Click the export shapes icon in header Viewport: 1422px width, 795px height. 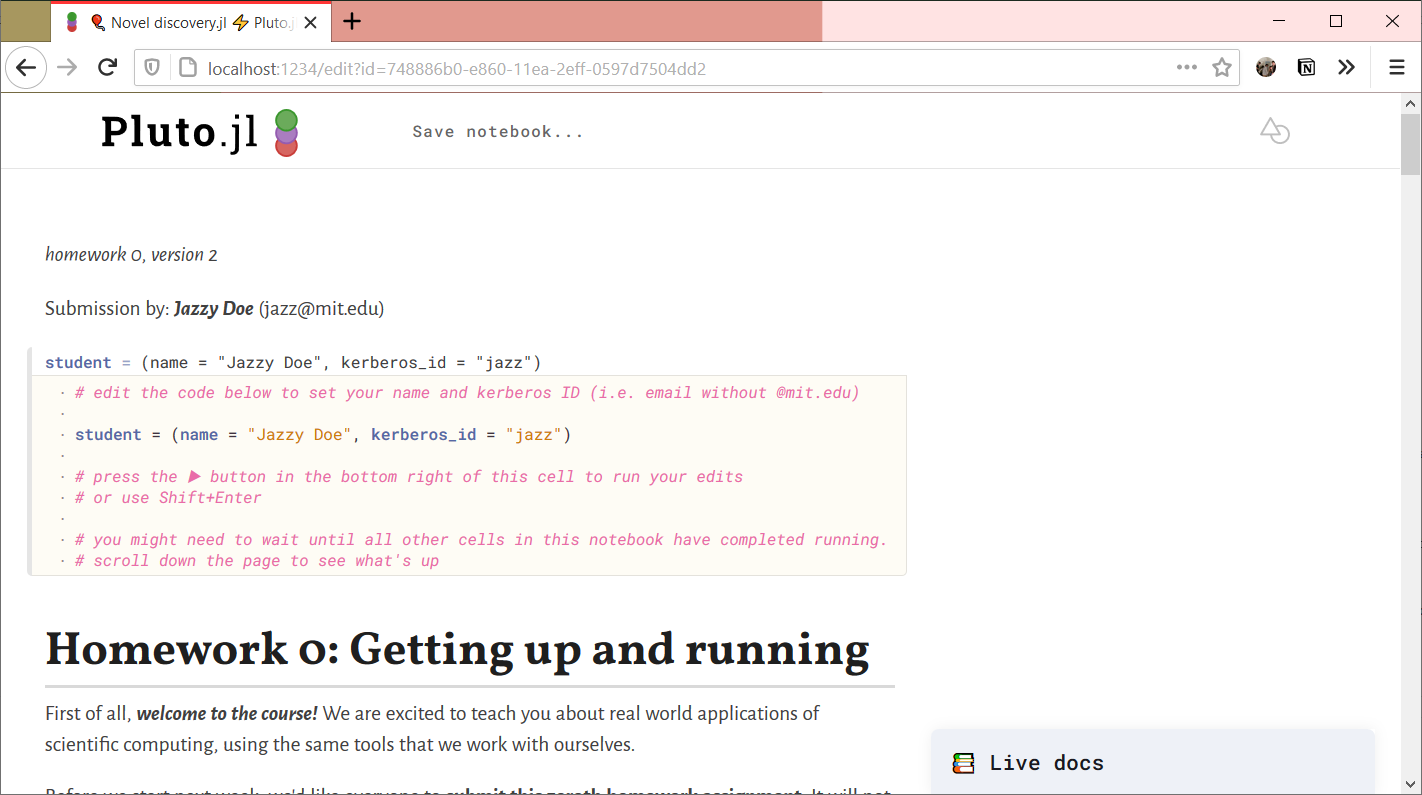(x=1274, y=131)
